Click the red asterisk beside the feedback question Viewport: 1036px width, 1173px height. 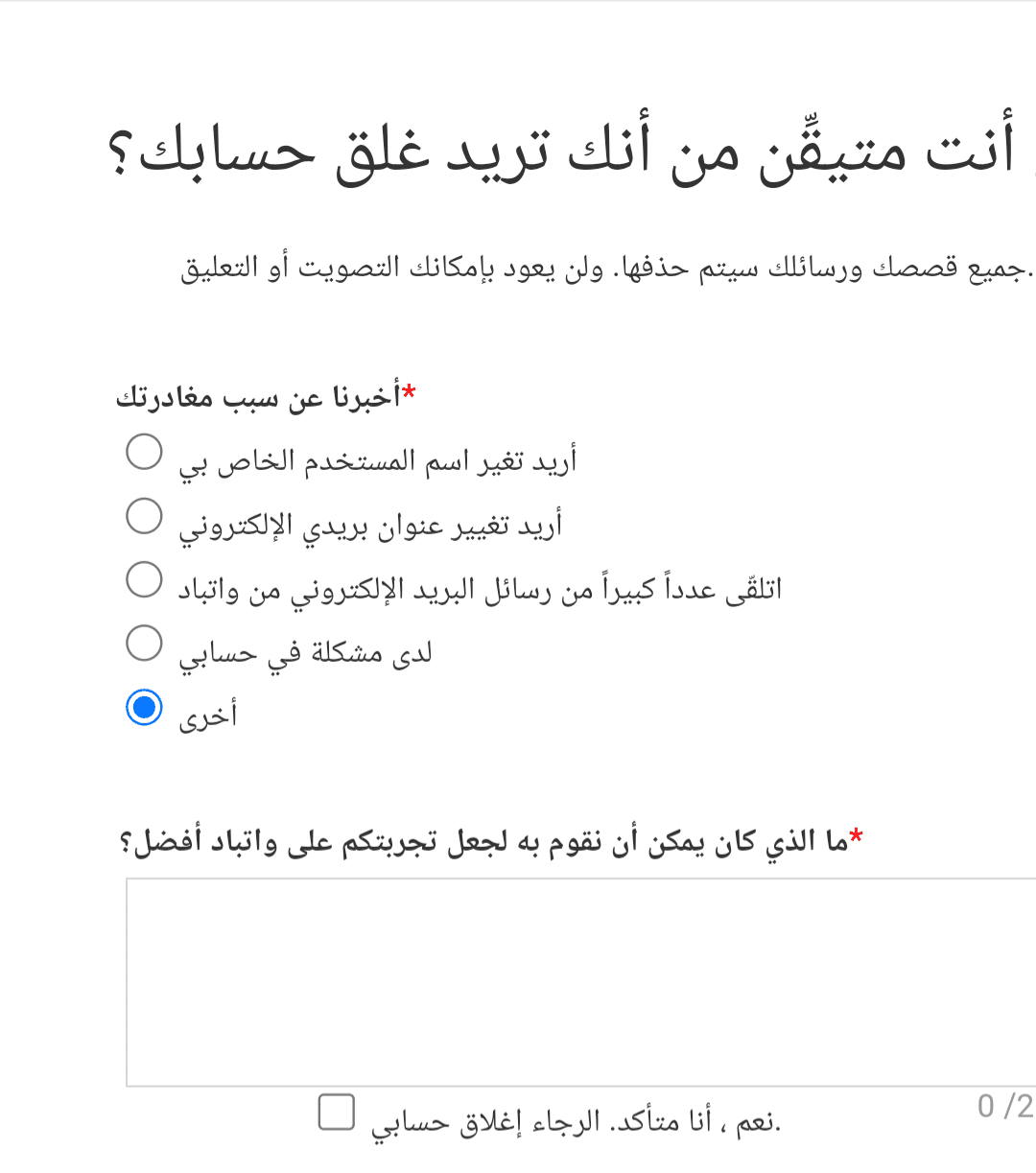[x=857, y=836]
